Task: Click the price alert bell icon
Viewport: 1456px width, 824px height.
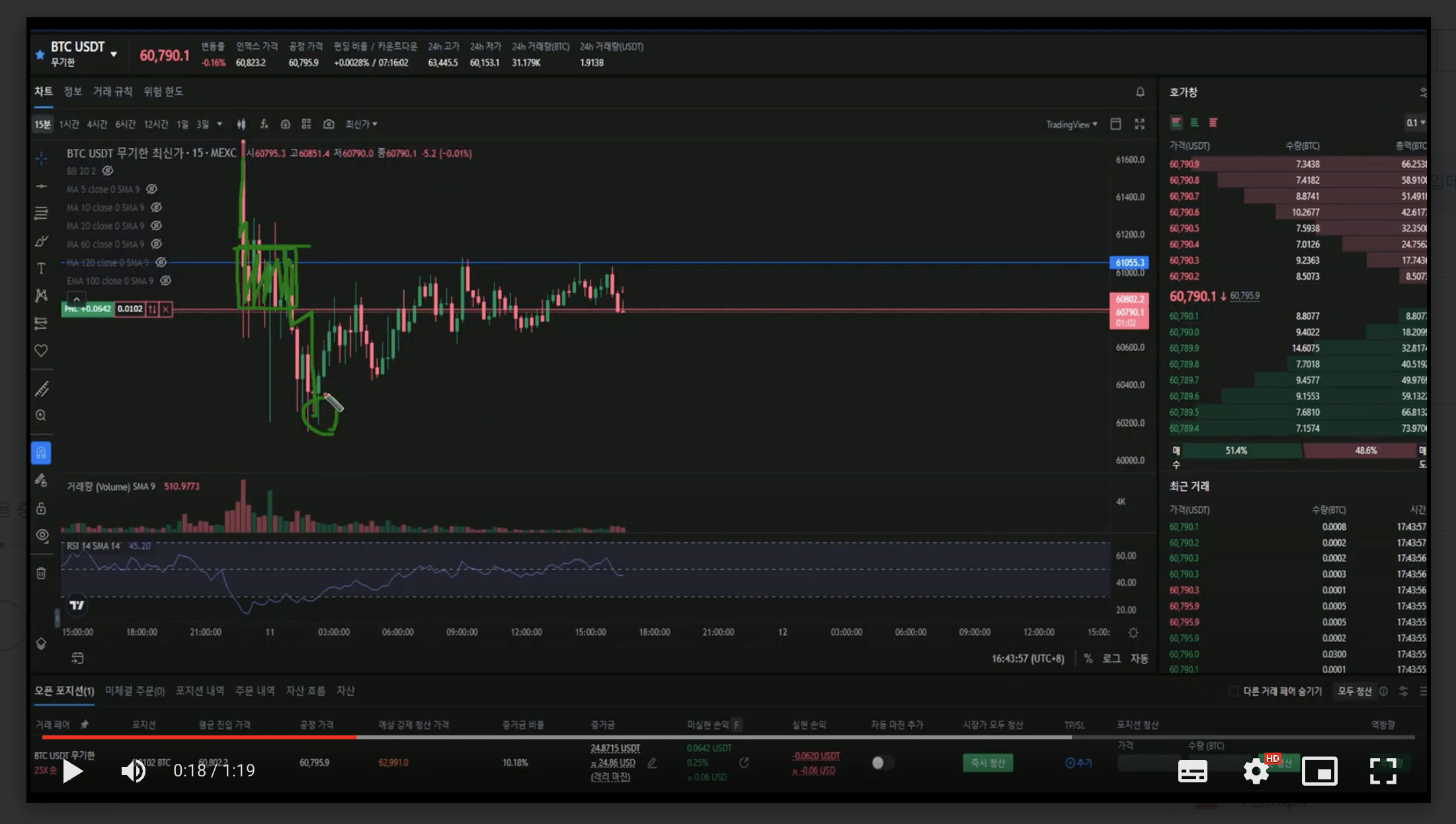Action: pos(1140,92)
